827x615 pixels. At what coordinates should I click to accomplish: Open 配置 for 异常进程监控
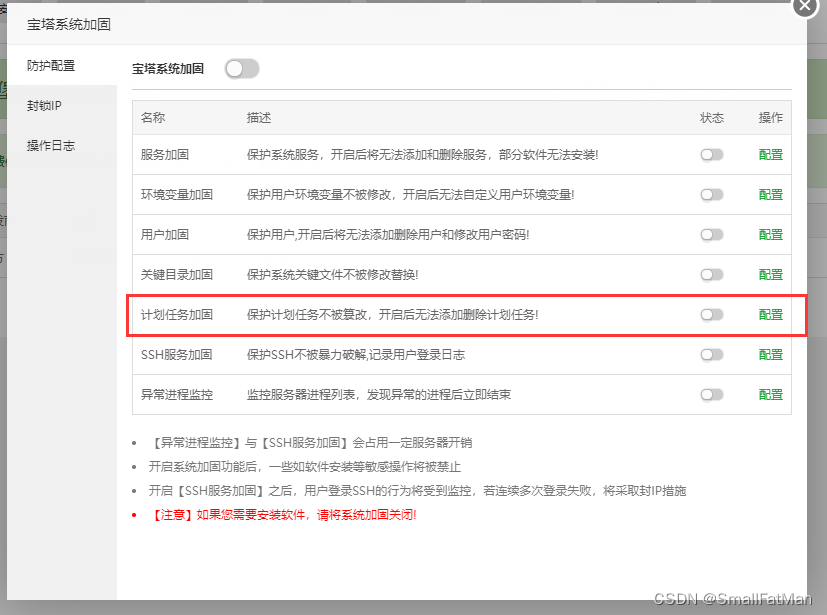[771, 395]
